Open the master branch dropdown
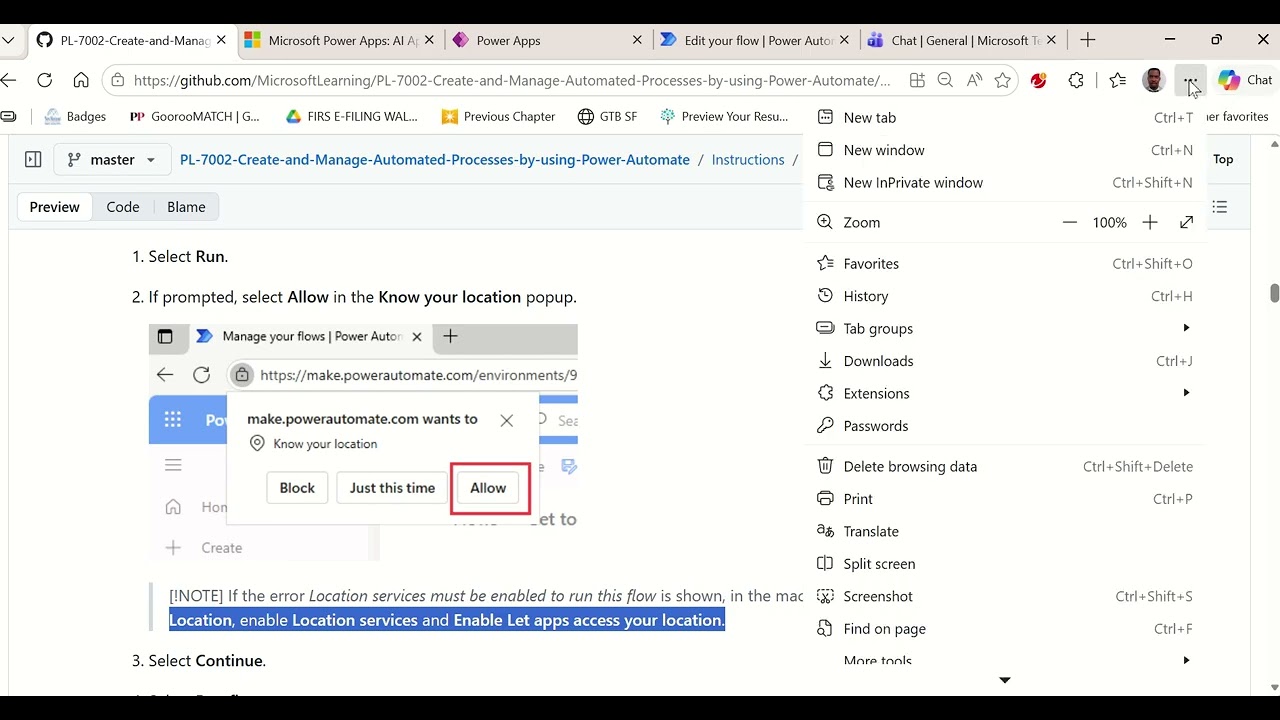Screen dimensions: 1280x720 point(110,159)
